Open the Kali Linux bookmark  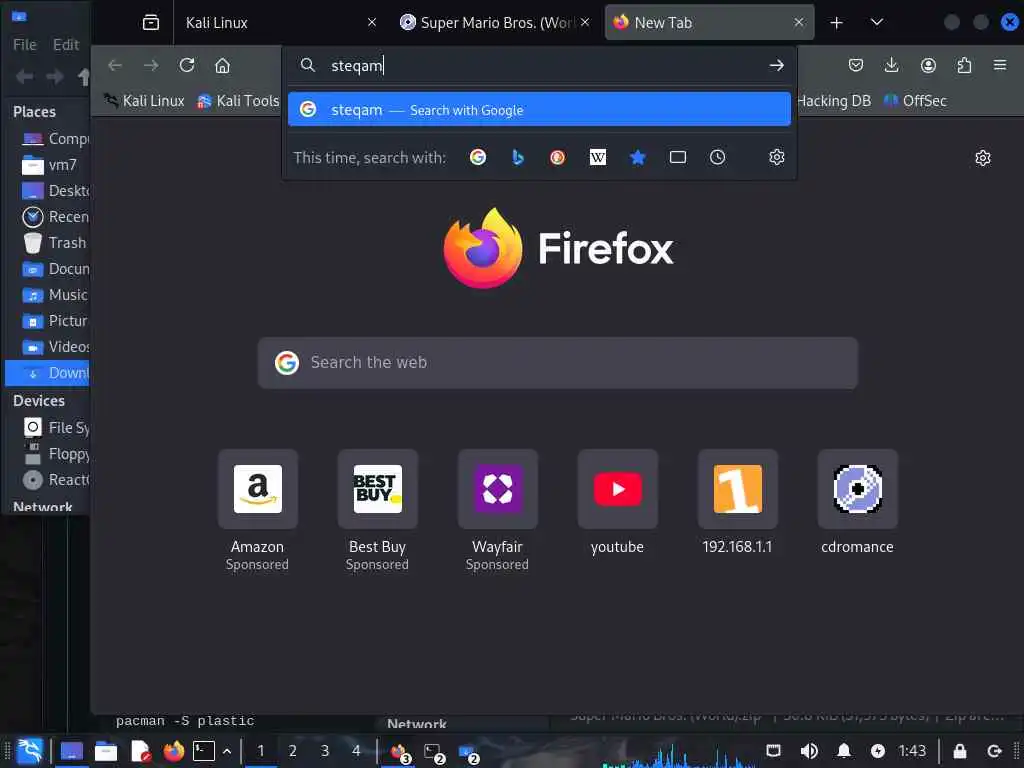(x=145, y=101)
